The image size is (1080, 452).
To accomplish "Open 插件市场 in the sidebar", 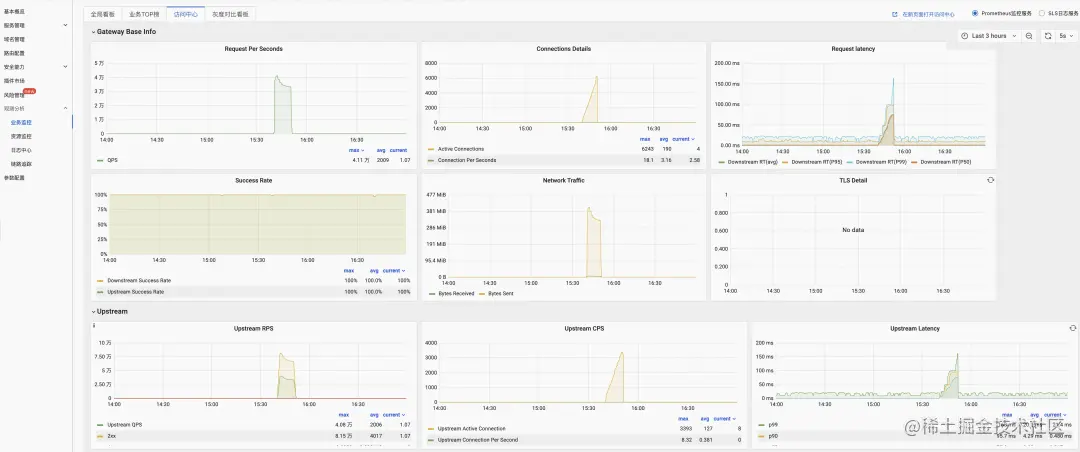I will 14,81.
